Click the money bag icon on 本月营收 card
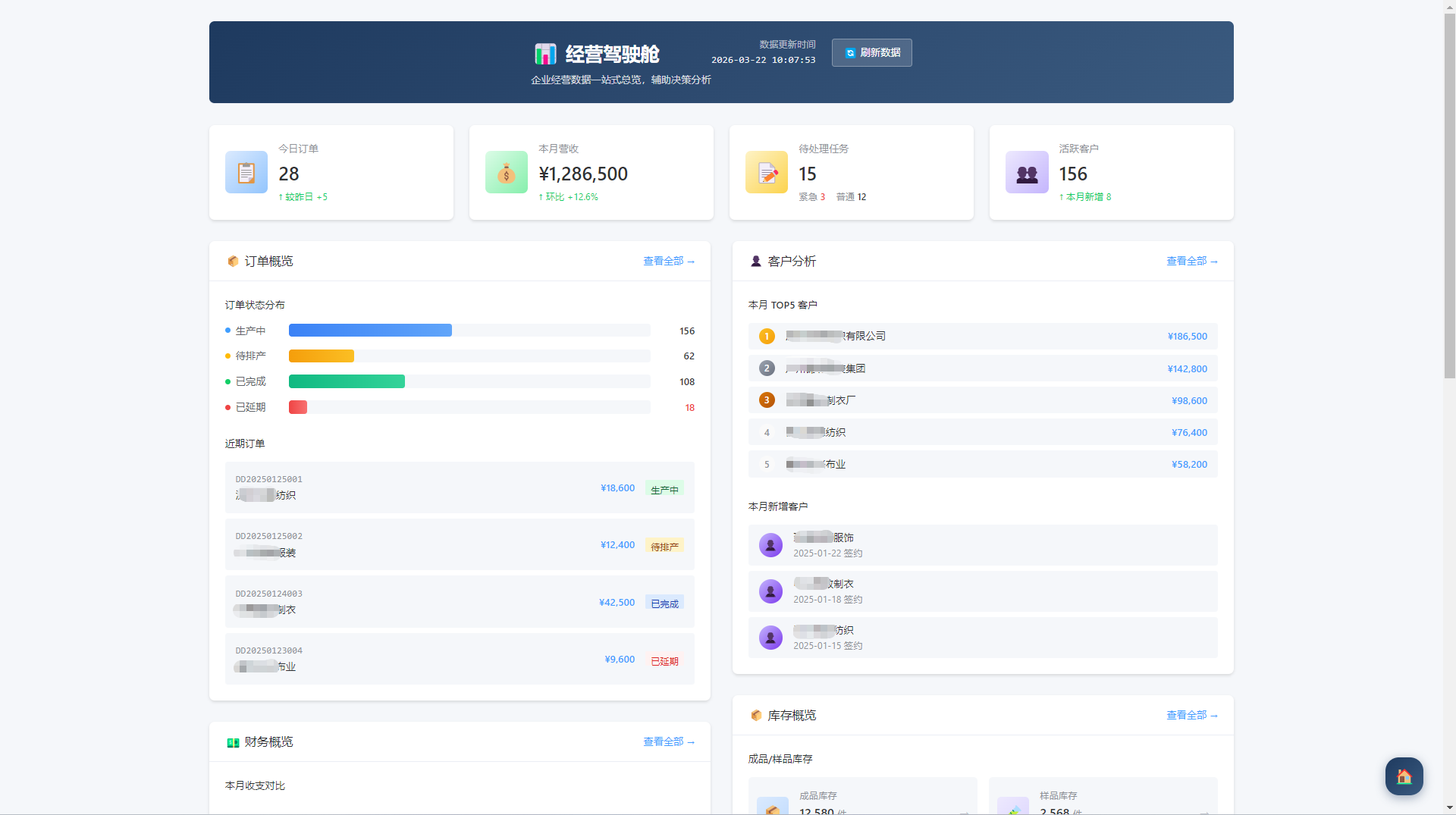The image size is (1456, 815). [507, 172]
